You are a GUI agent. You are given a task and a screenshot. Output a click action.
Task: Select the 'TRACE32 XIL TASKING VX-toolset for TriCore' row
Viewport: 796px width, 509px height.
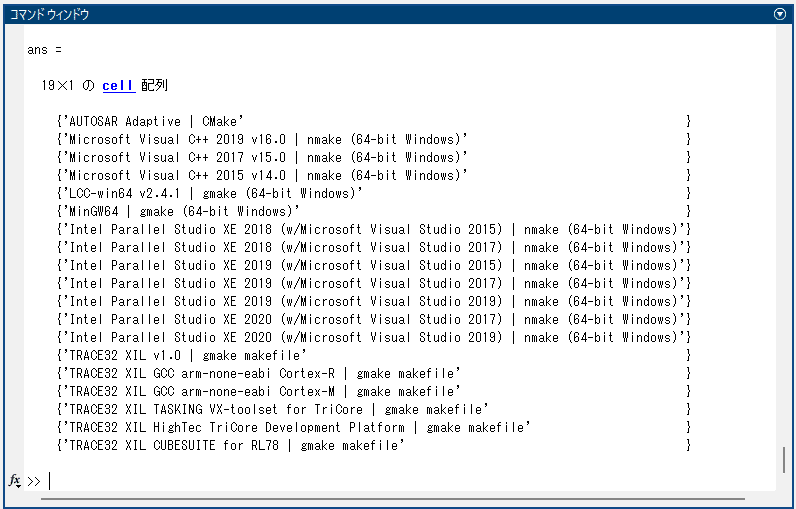pos(374,410)
